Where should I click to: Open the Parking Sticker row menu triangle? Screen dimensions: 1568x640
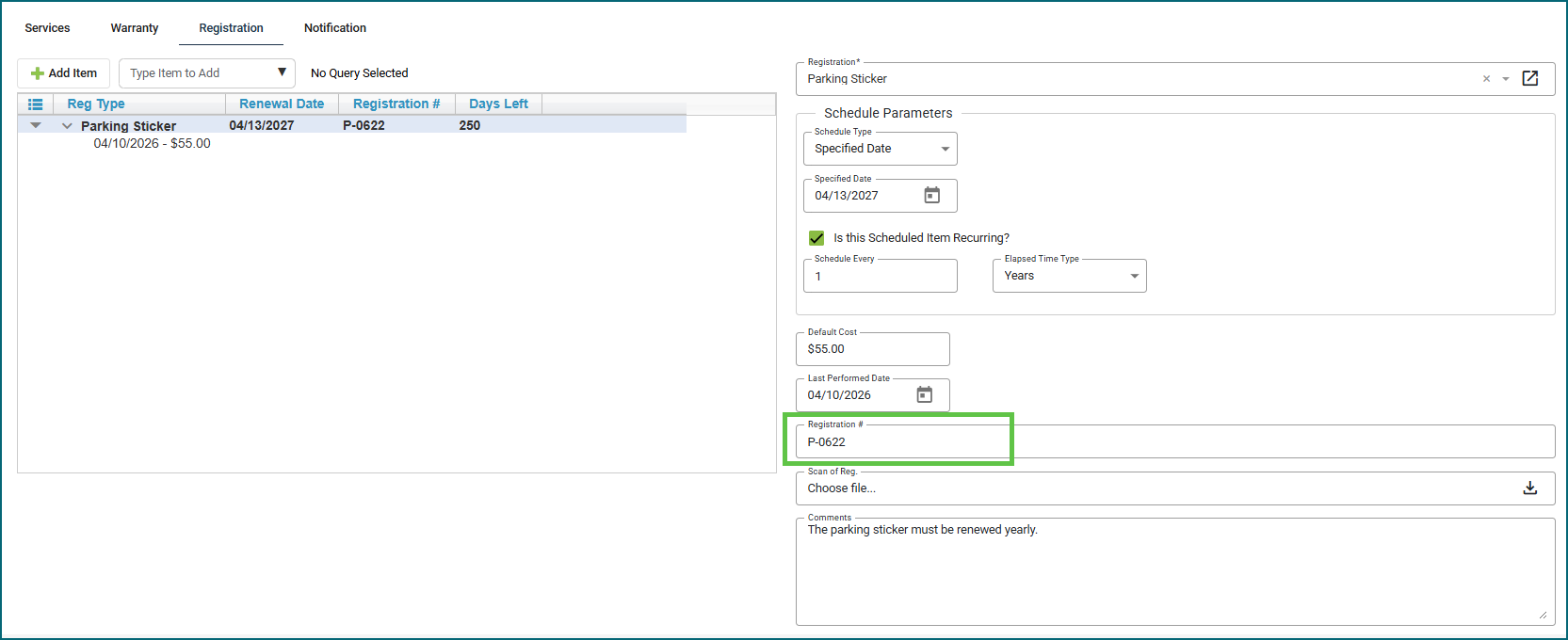36,125
